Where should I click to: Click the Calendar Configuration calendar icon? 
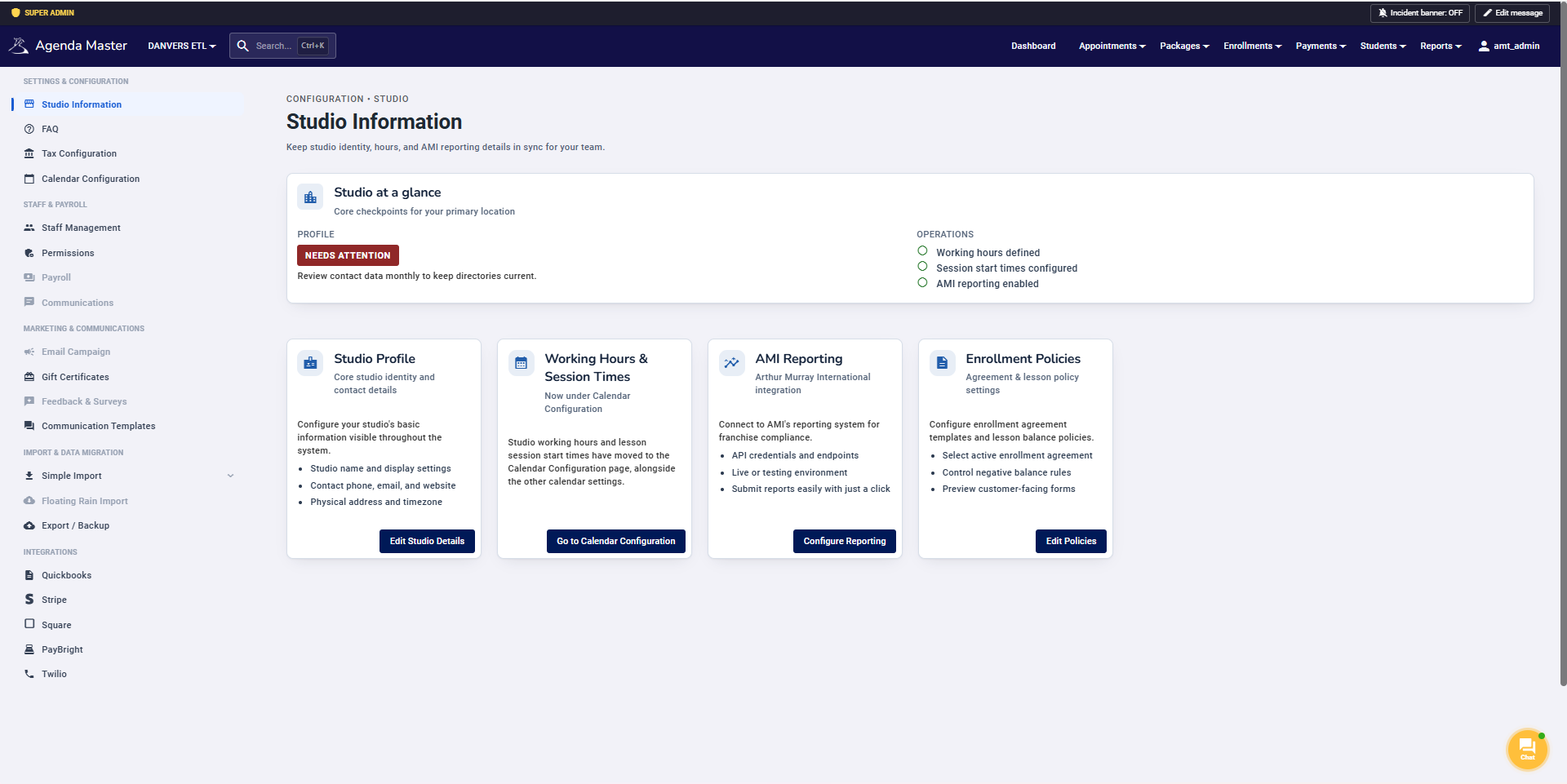(29, 179)
